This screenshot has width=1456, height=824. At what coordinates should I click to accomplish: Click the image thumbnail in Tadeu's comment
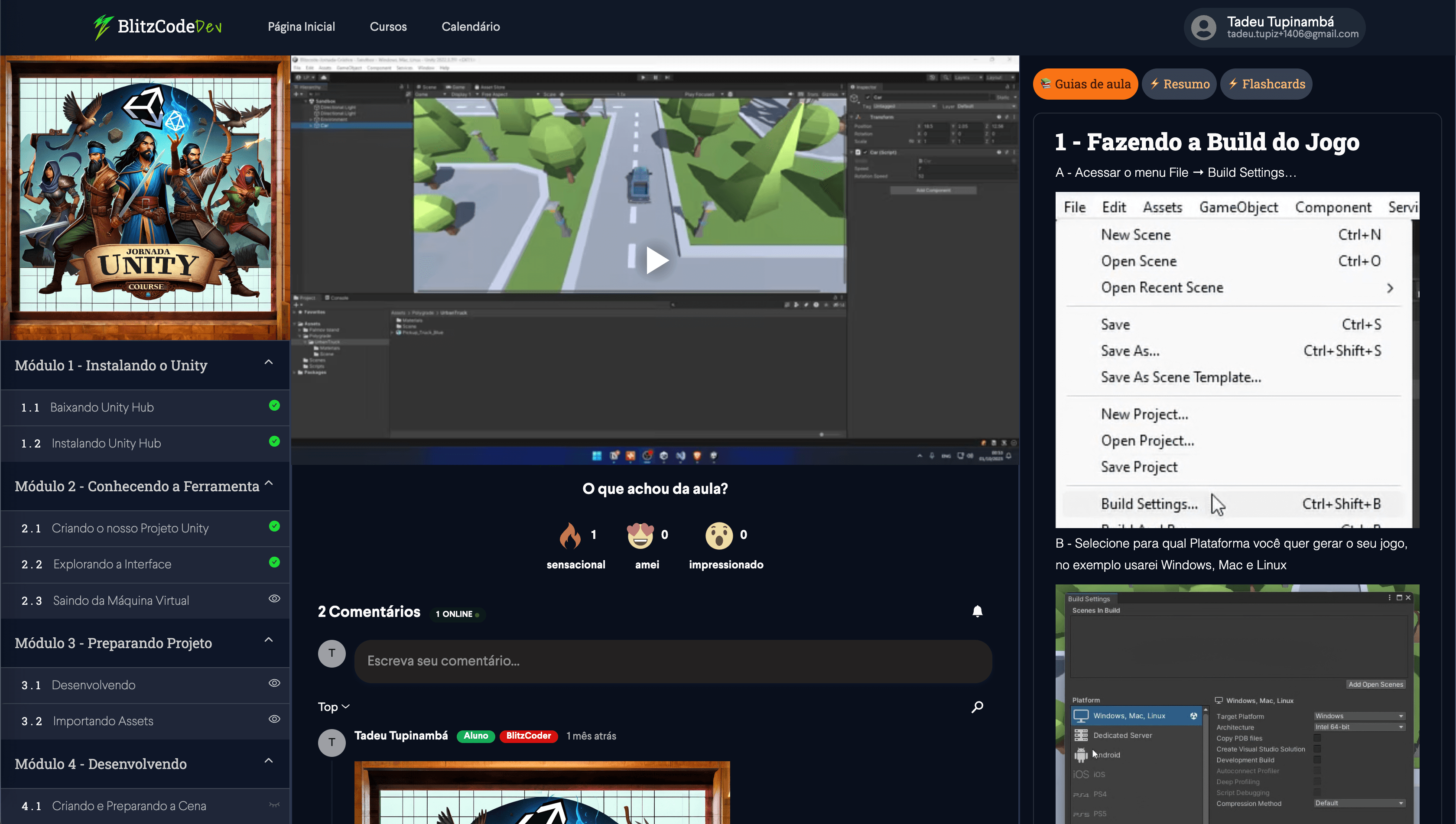542,792
